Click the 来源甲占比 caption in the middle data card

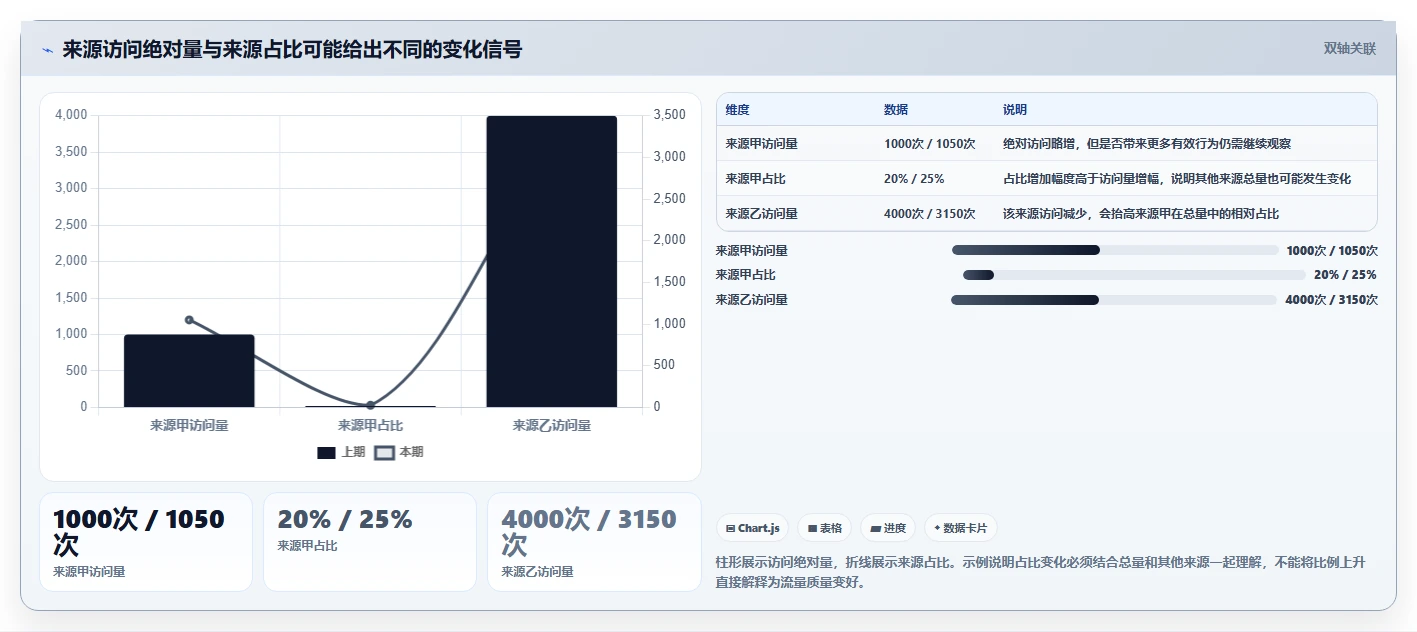(x=307, y=546)
